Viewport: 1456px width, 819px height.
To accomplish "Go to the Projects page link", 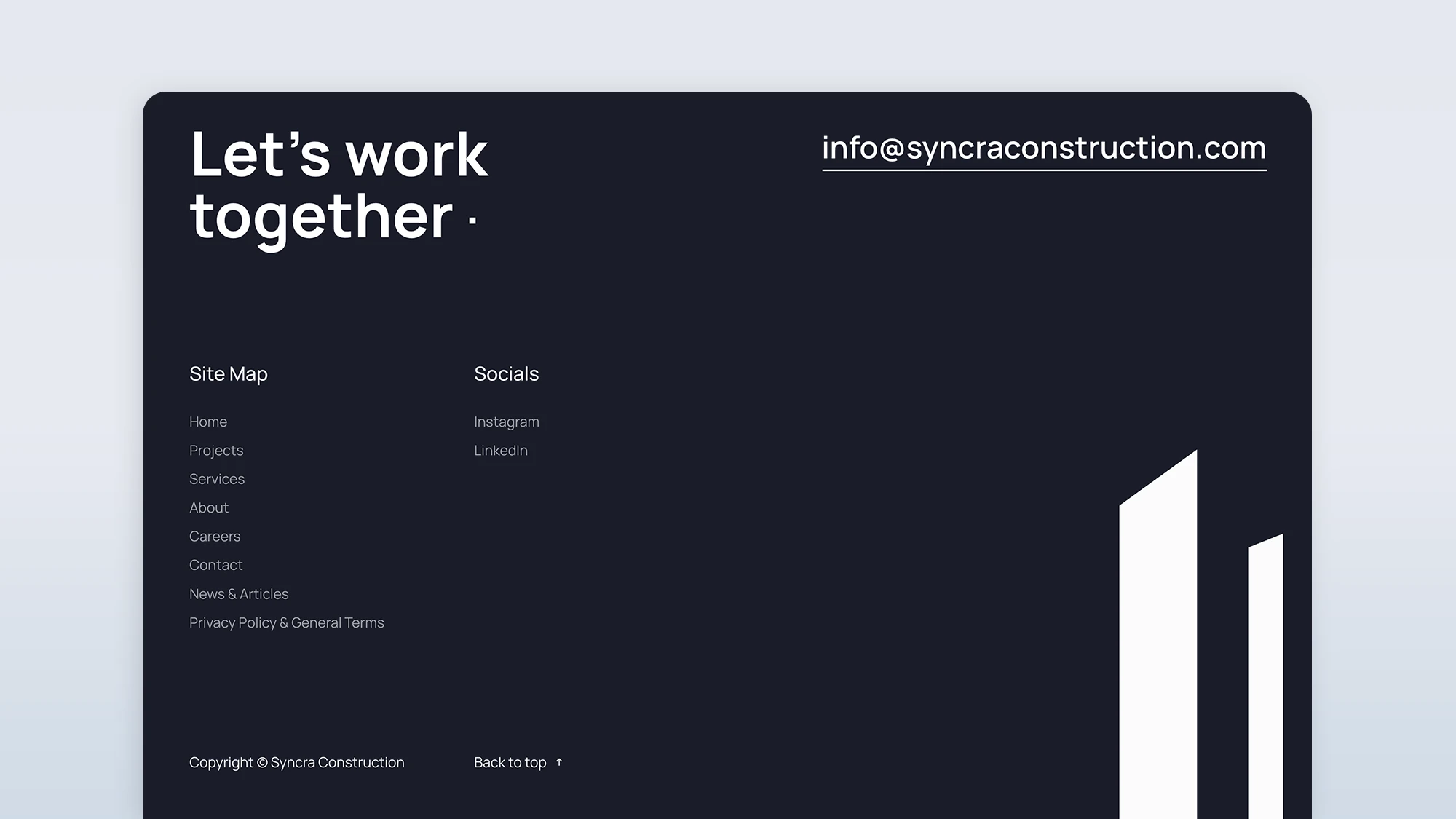I will click(x=216, y=451).
